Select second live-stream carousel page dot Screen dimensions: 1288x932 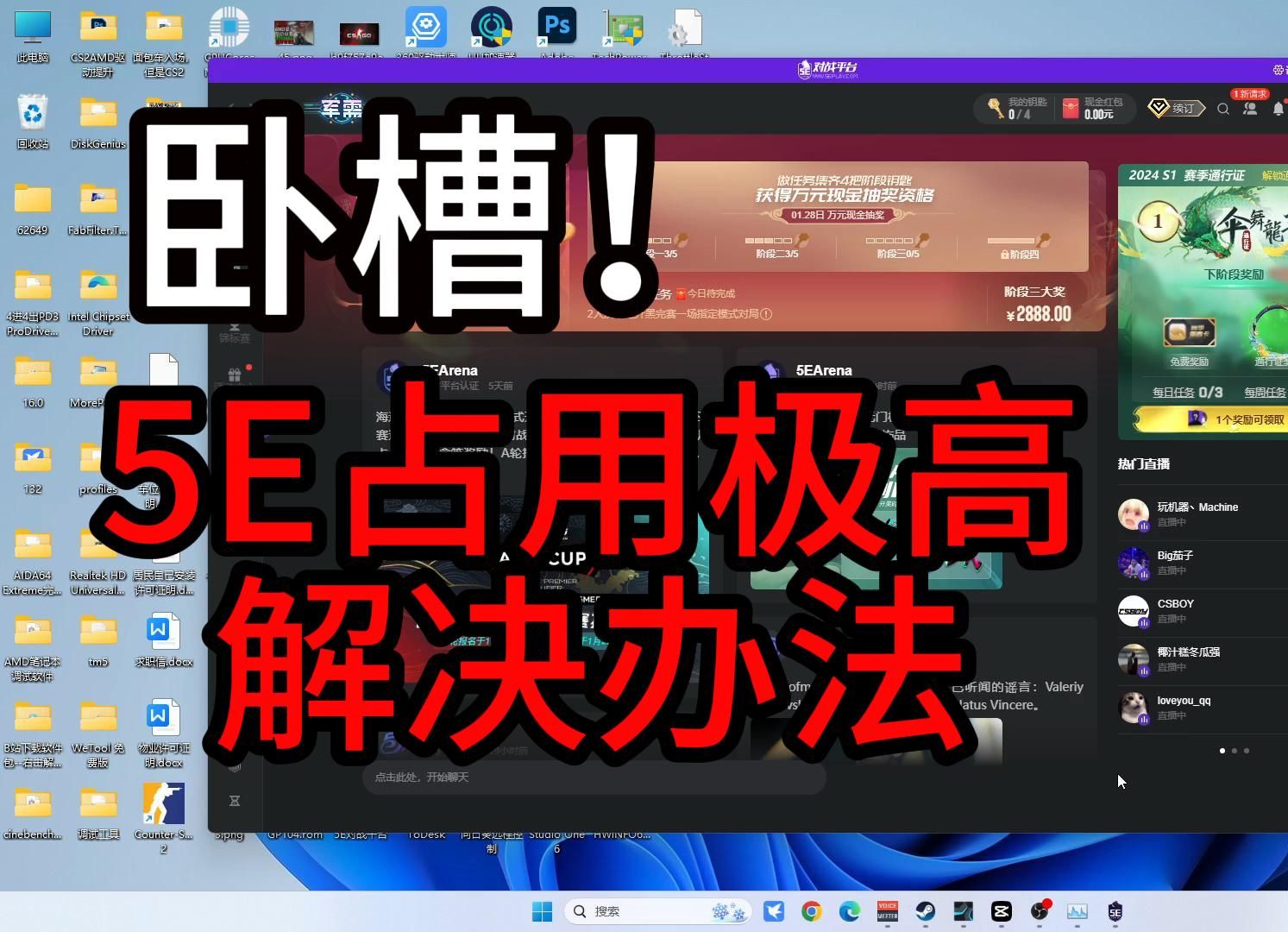[x=1235, y=751]
